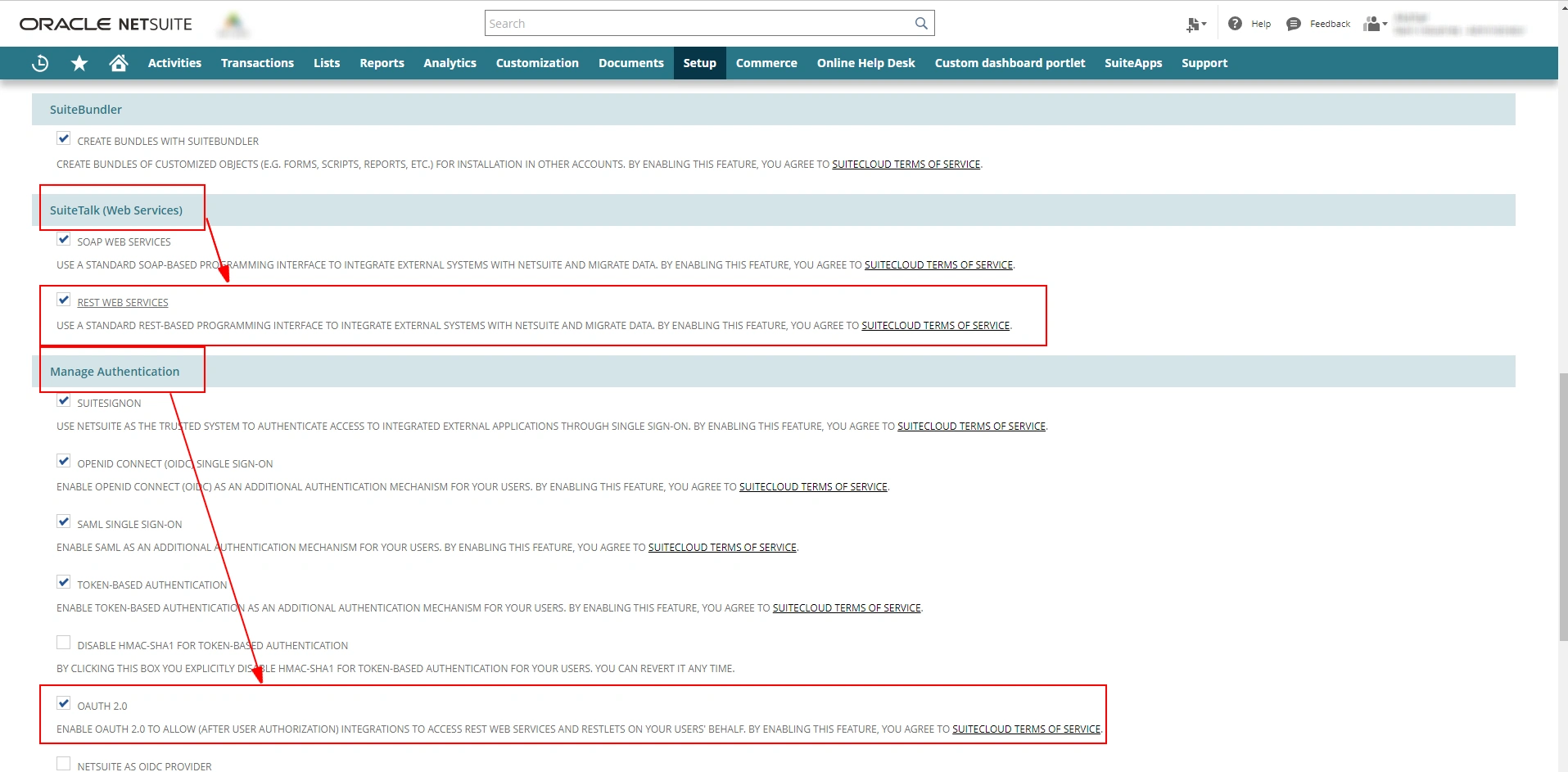Open the Help question mark icon
The width and height of the screenshot is (1568, 772).
(x=1235, y=24)
